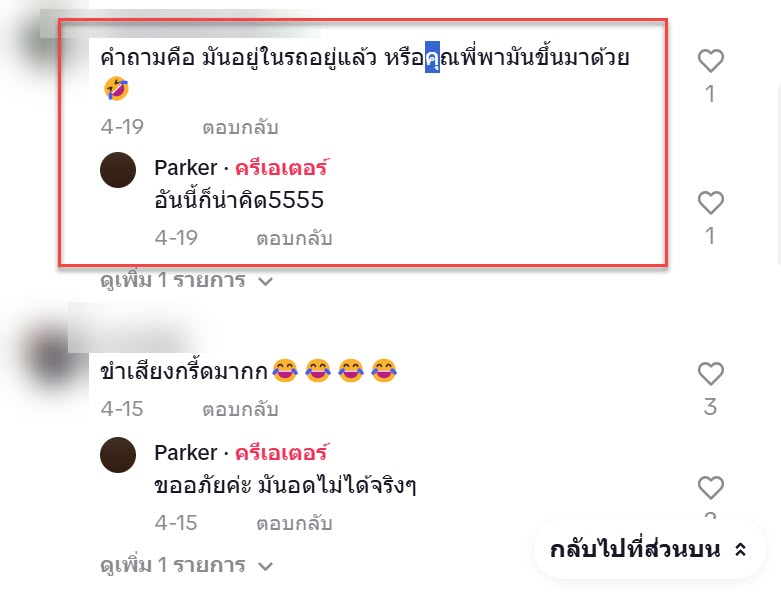Image resolution: width=781 pixels, height=596 pixels.
Task: Open Parker's avatar on the 4-15 reply
Action: (118, 455)
